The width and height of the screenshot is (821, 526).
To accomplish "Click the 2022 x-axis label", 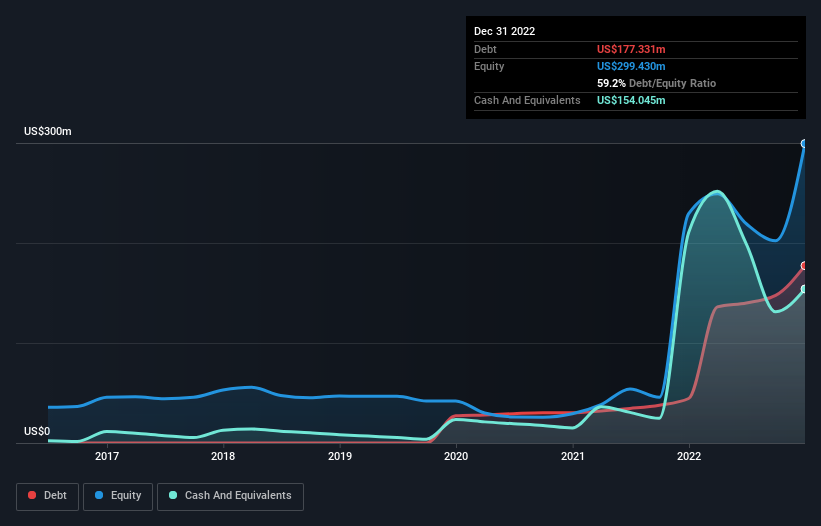I will point(689,456).
